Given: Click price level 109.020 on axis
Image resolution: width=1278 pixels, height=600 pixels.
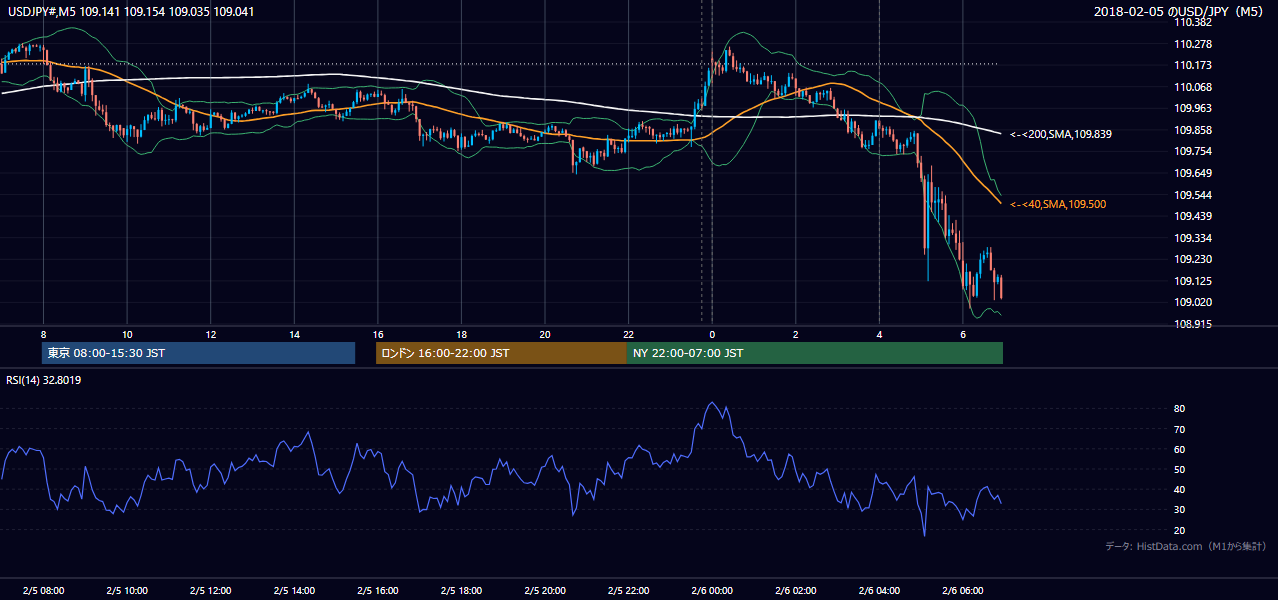Looking at the screenshot, I should [1194, 303].
